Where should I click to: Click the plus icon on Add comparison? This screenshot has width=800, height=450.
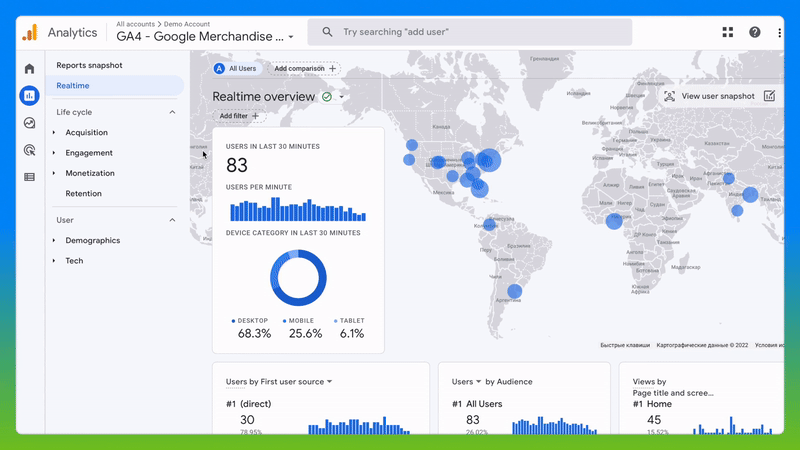(x=333, y=68)
